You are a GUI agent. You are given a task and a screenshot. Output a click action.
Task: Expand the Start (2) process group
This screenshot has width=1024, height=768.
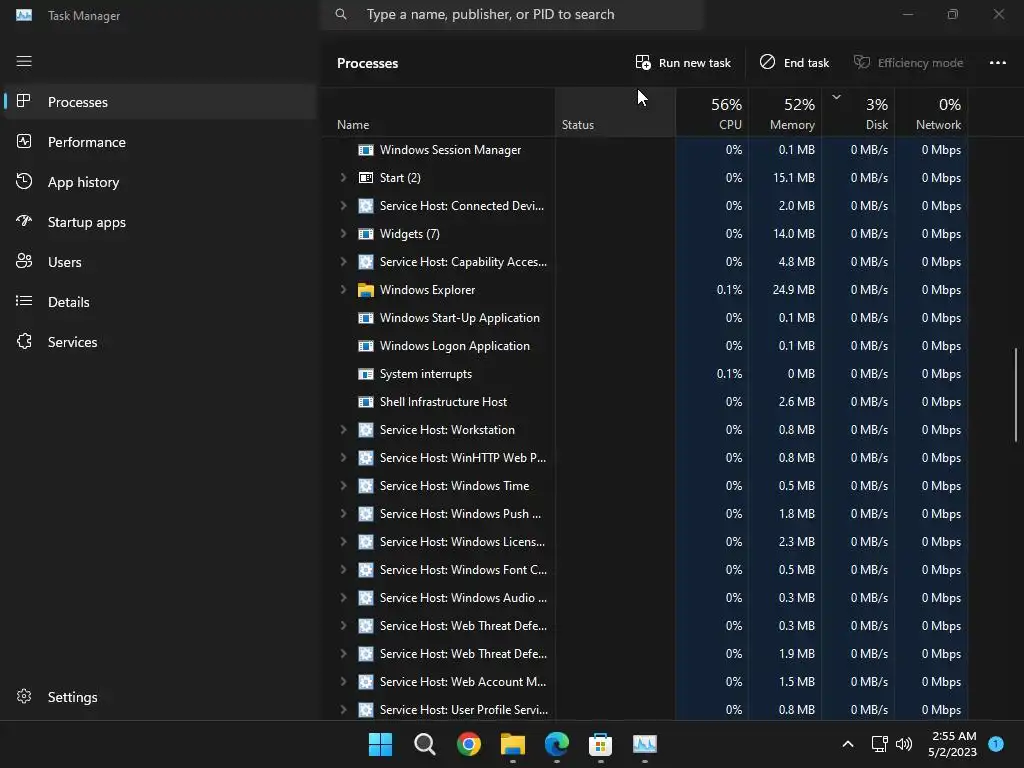click(x=344, y=178)
